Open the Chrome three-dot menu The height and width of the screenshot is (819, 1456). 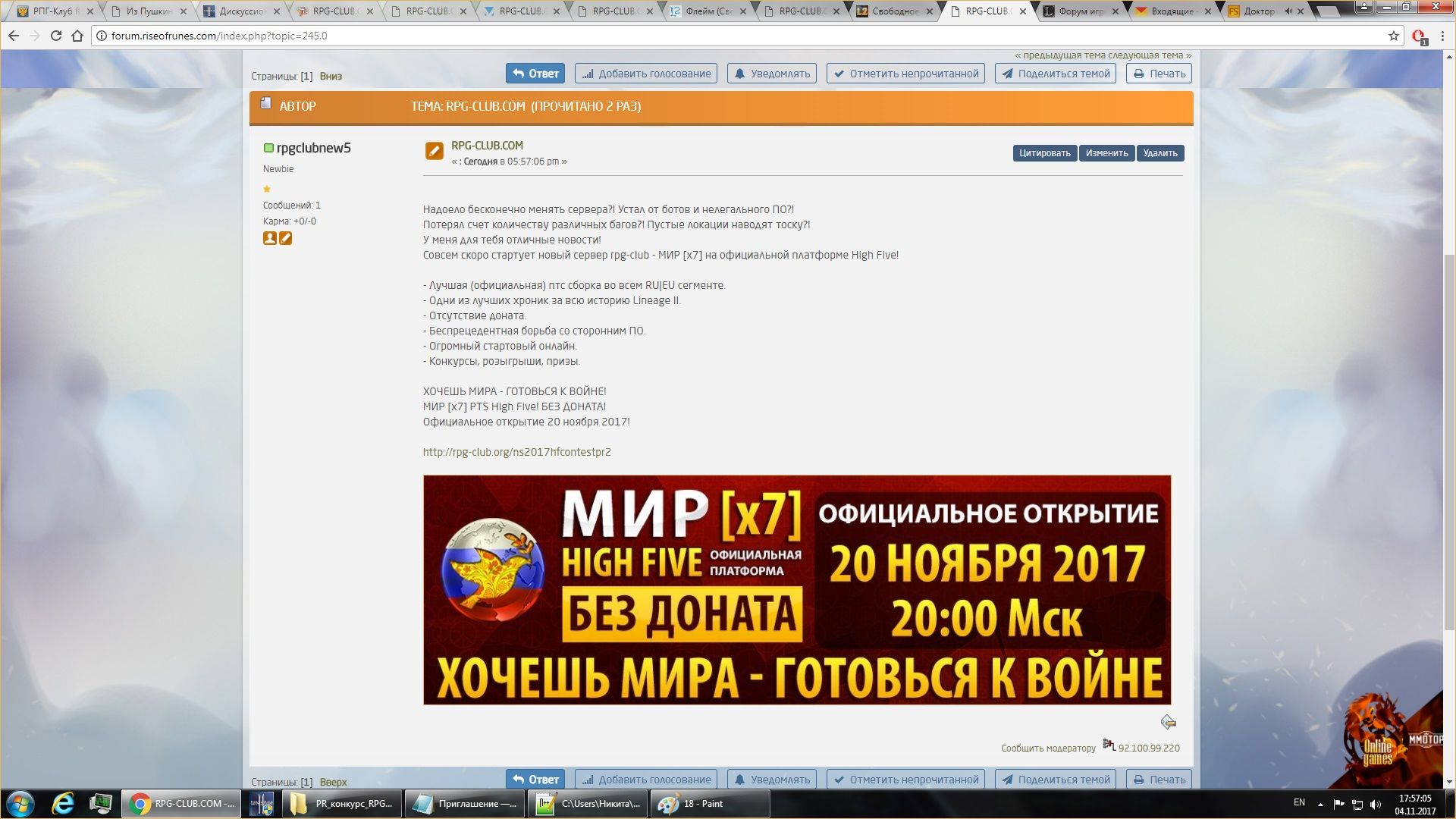click(1442, 36)
